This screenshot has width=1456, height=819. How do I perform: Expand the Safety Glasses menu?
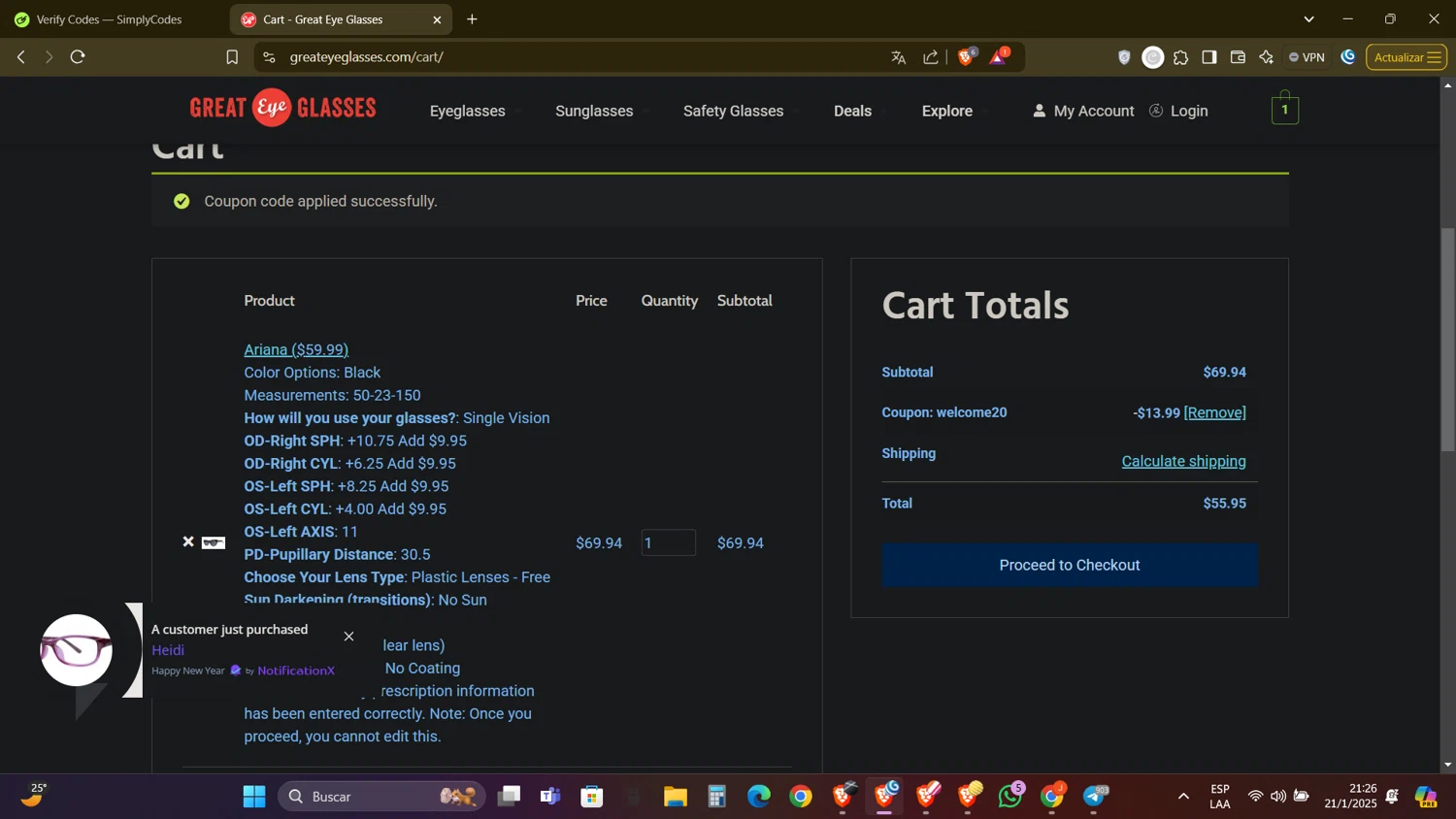tap(734, 111)
